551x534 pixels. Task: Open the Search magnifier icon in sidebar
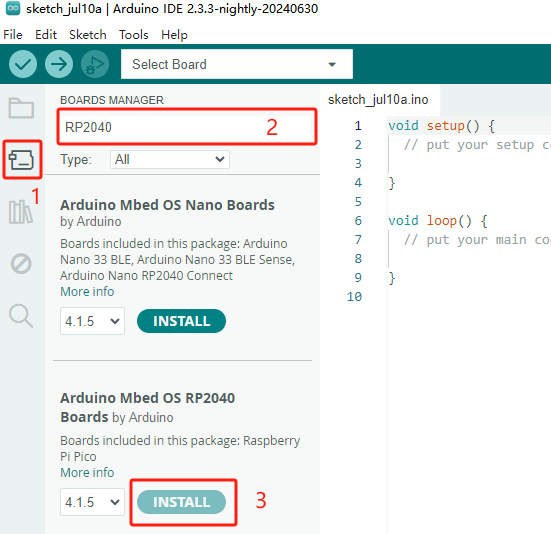(x=21, y=315)
